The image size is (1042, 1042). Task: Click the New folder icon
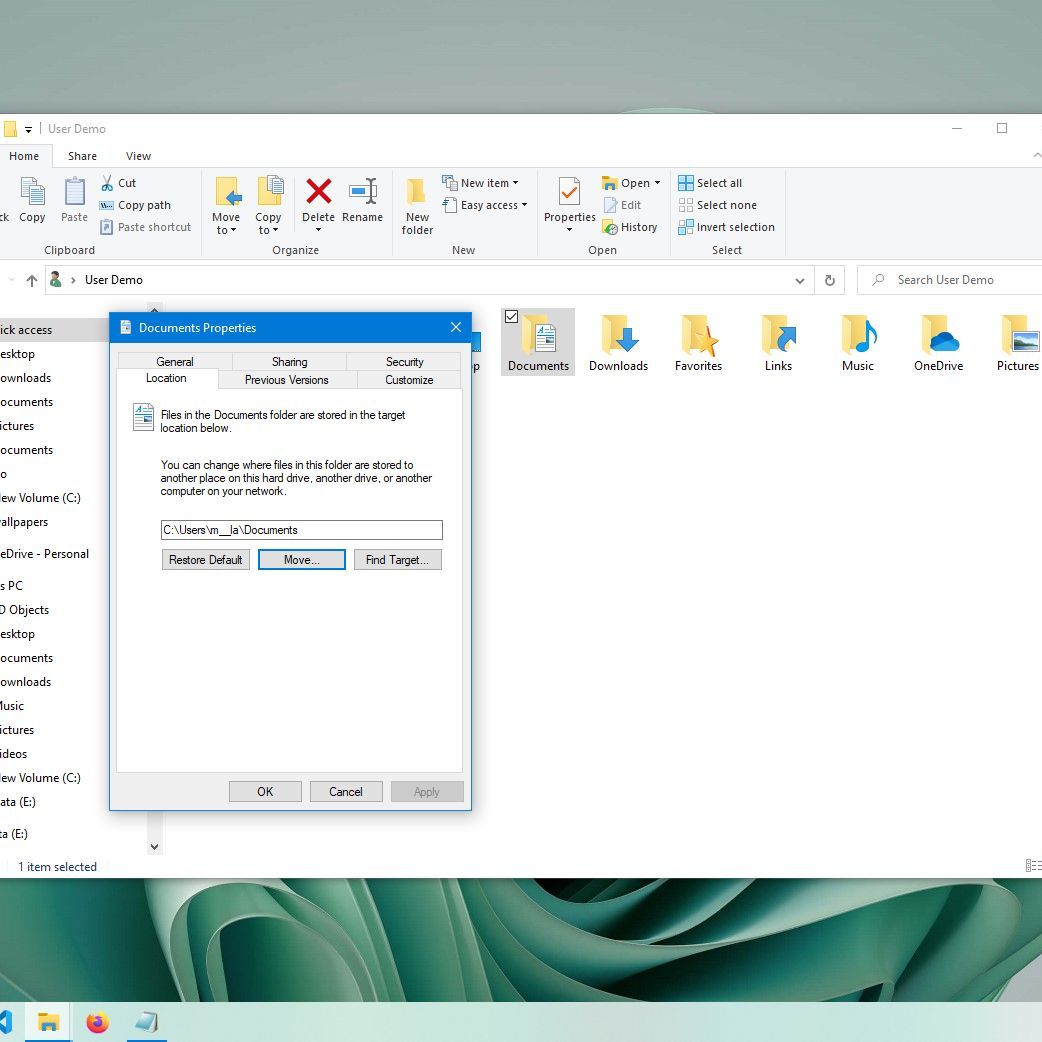pyautogui.click(x=417, y=191)
